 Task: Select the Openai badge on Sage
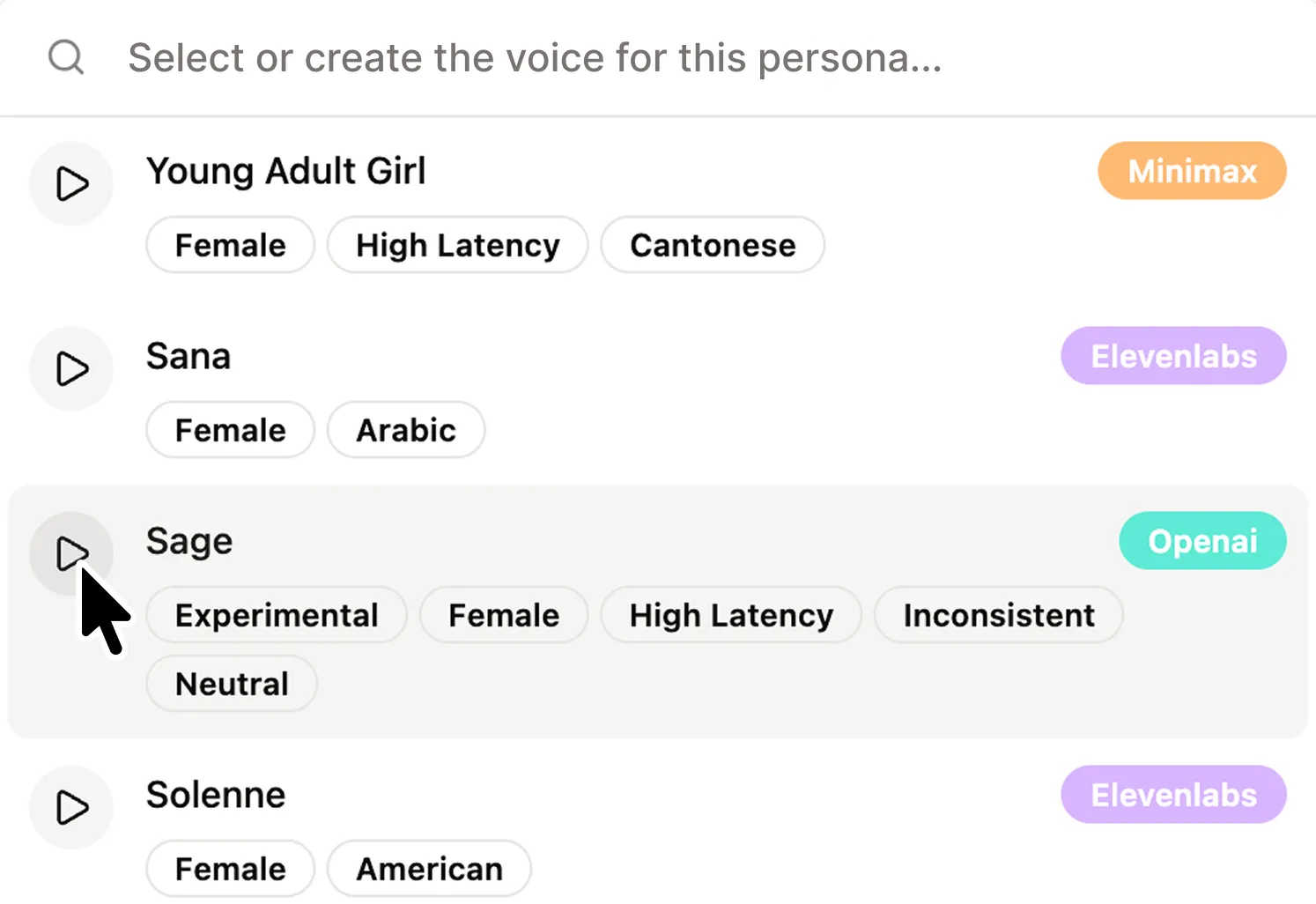[x=1202, y=541]
